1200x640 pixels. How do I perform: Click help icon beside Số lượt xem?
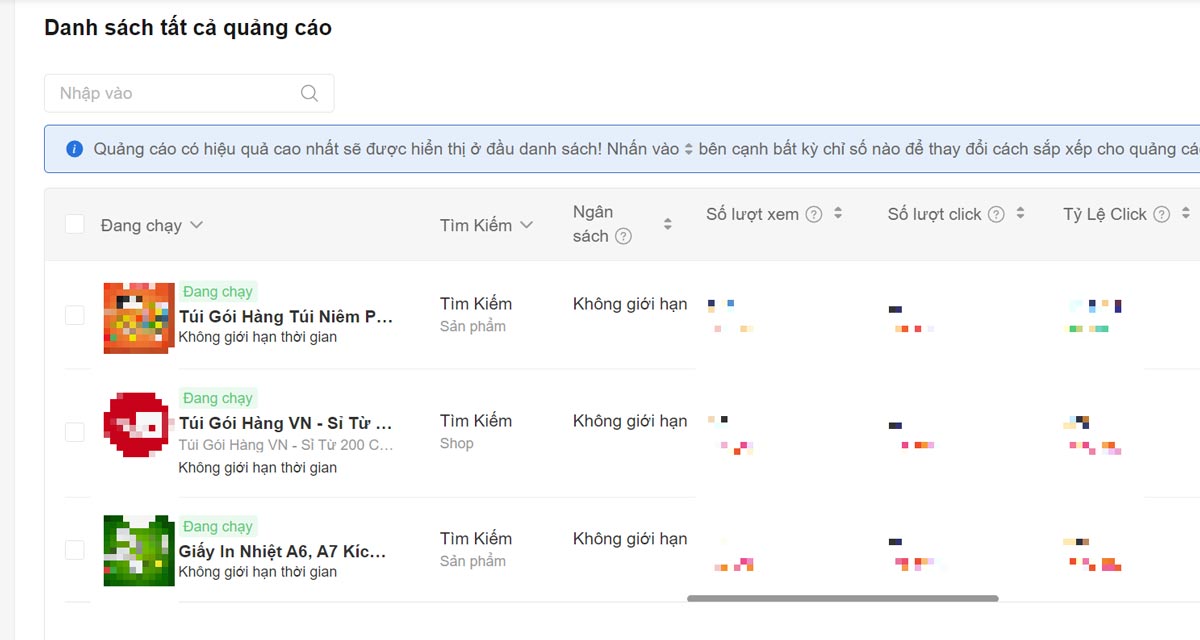814,214
